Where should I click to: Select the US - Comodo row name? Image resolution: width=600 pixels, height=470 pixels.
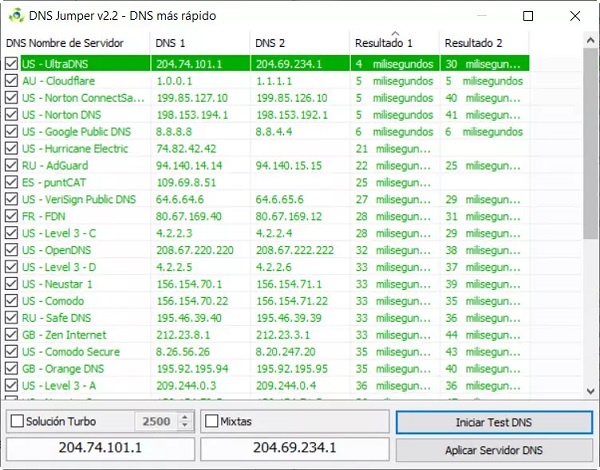(x=53, y=301)
